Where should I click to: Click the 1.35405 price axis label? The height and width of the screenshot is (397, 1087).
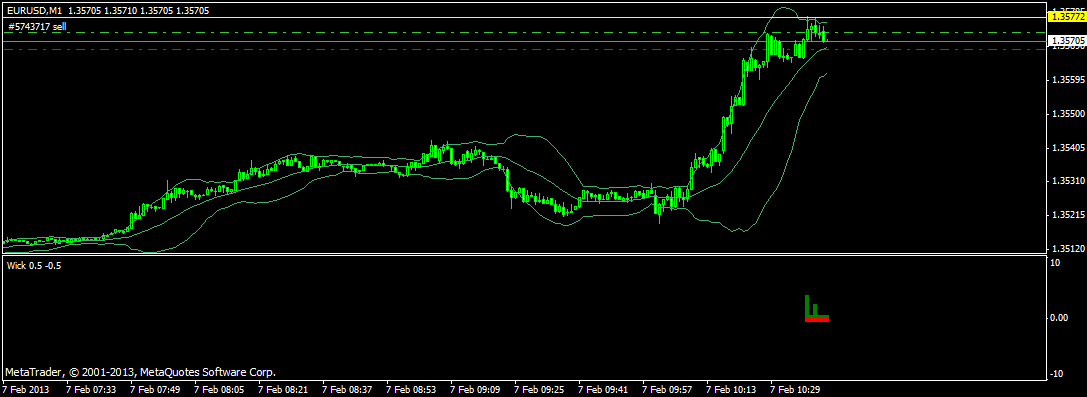(x=1068, y=148)
